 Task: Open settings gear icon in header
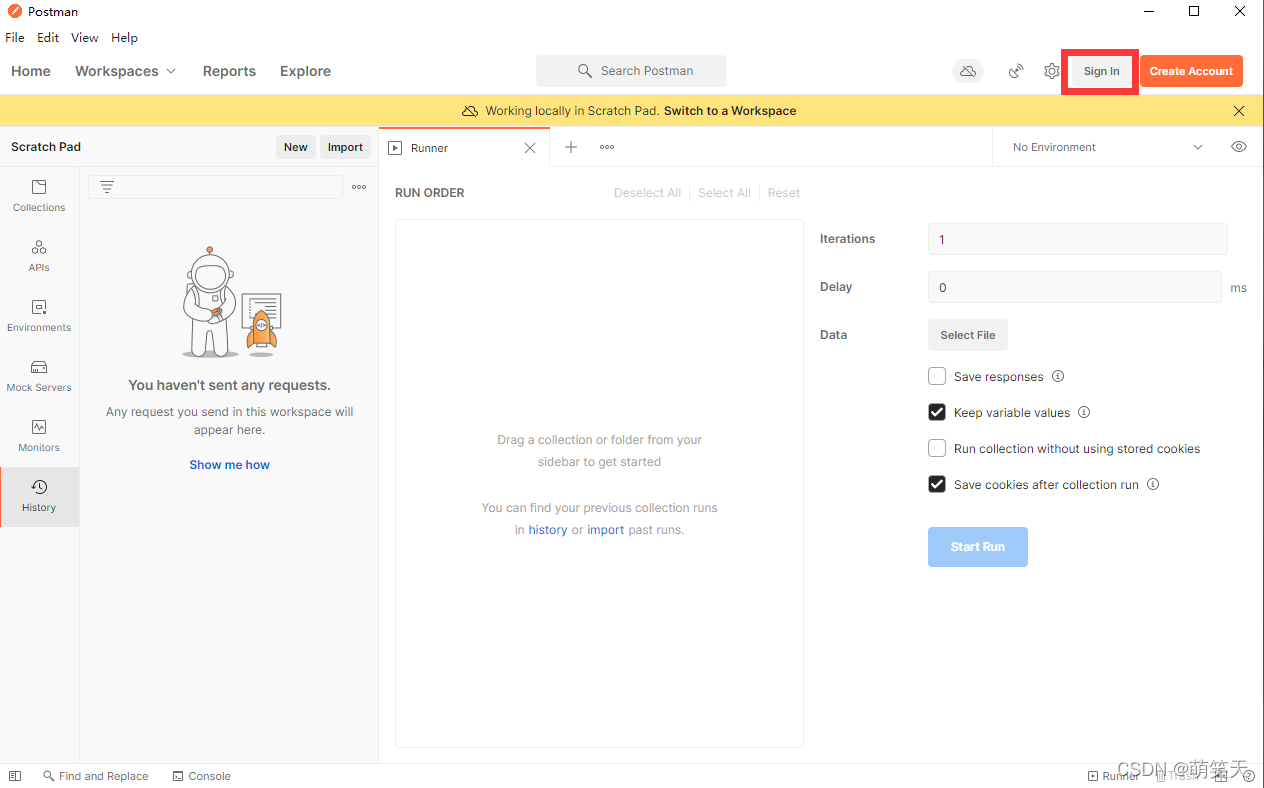click(1052, 71)
